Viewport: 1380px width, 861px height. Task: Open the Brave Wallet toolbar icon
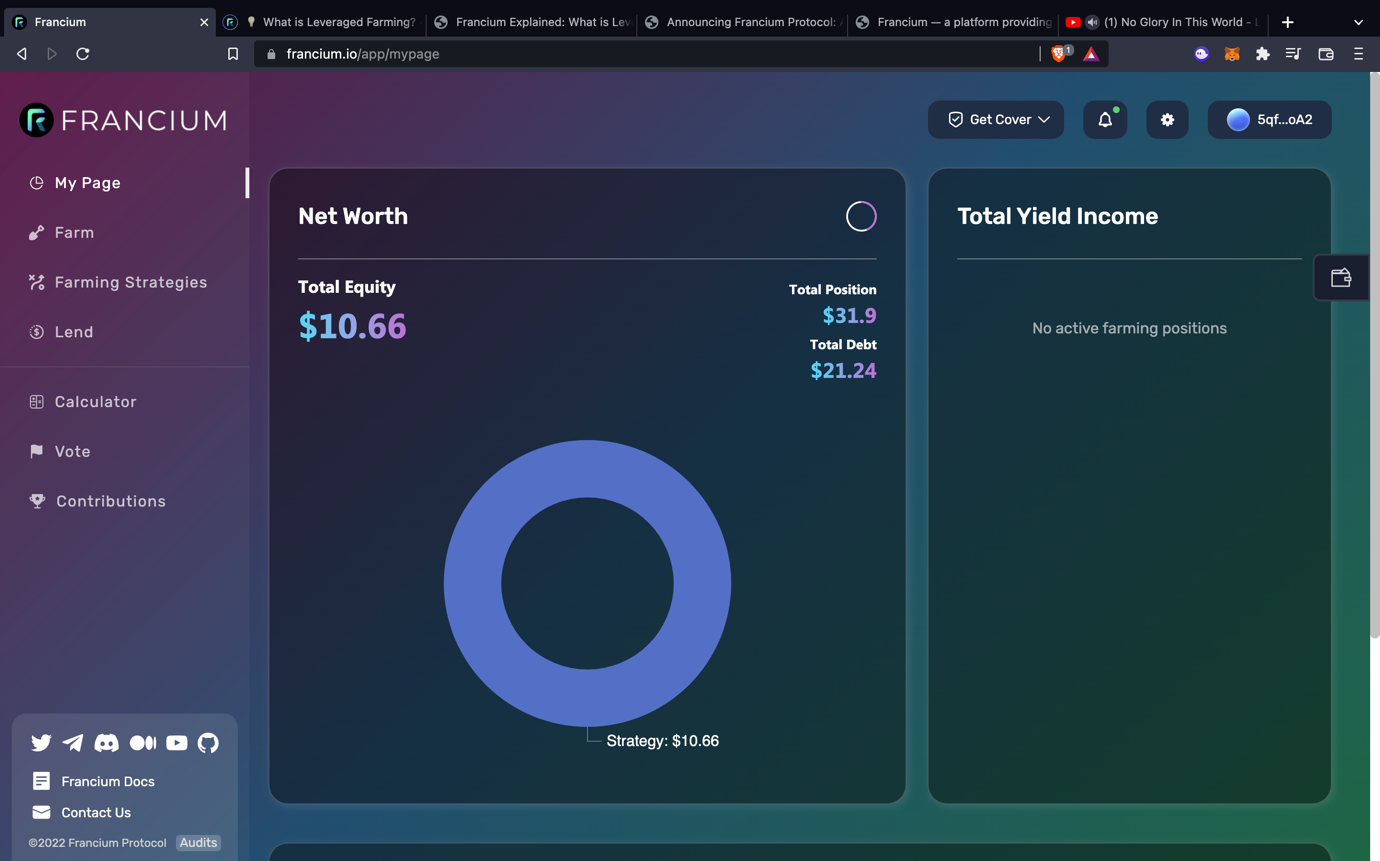[1326, 54]
